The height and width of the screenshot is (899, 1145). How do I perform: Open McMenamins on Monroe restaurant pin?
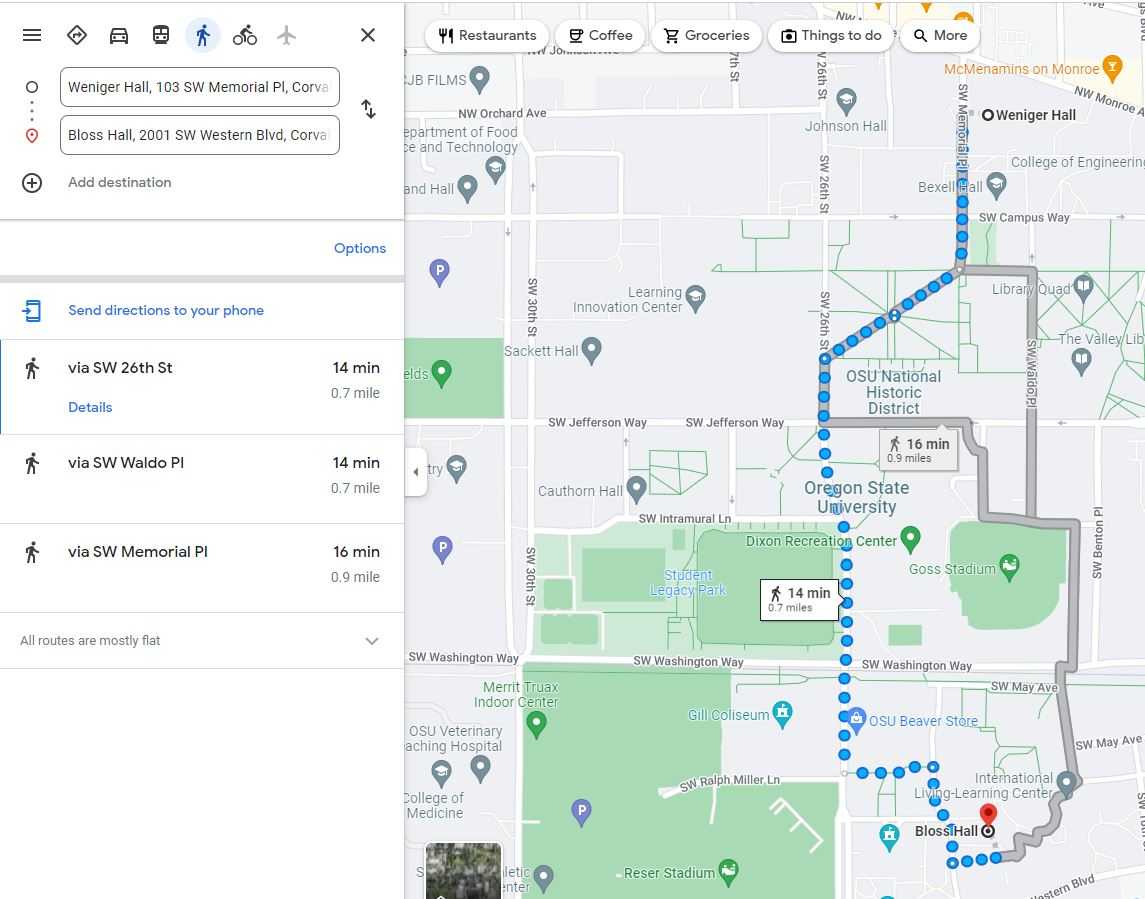point(1112,67)
